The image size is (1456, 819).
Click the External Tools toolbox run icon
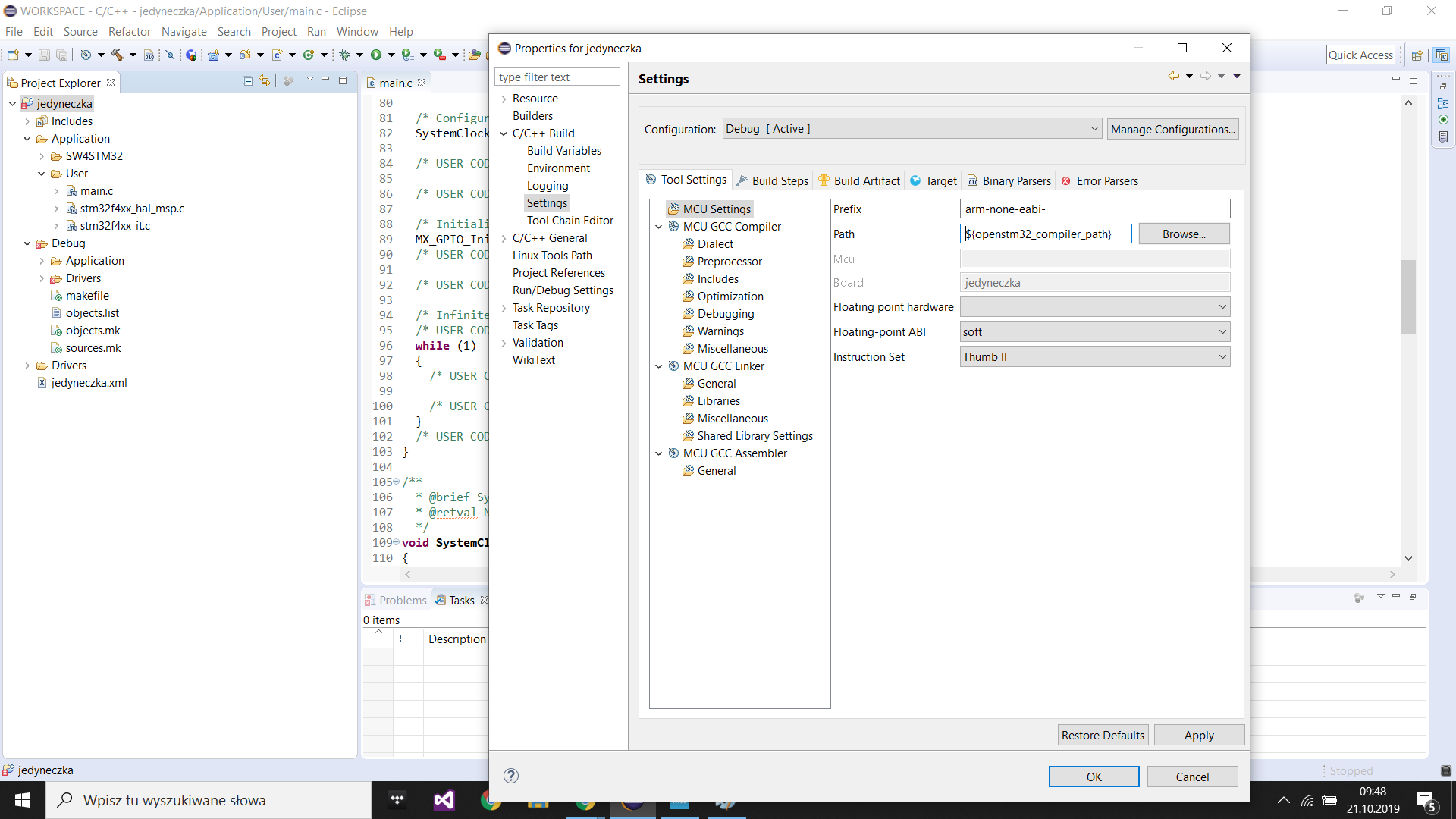point(440,55)
